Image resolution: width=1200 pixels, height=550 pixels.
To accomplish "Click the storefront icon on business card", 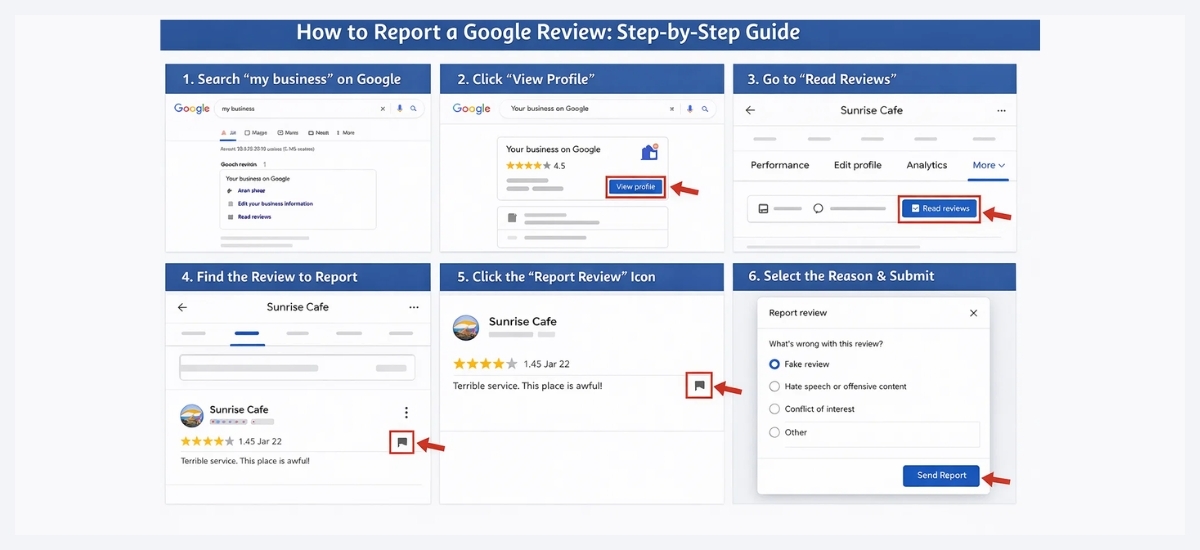I will coord(649,152).
